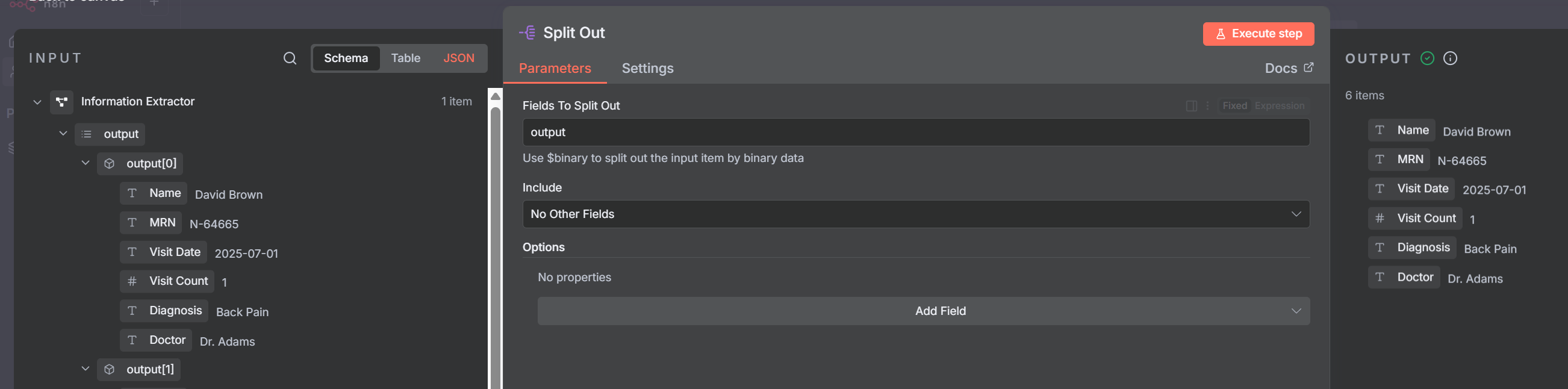
Task: Click the Information Extractor node icon
Action: (62, 102)
